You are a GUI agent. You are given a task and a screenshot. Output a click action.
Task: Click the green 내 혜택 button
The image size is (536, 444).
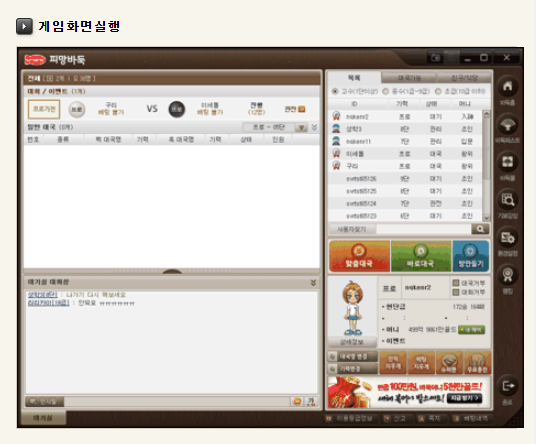[471, 330]
